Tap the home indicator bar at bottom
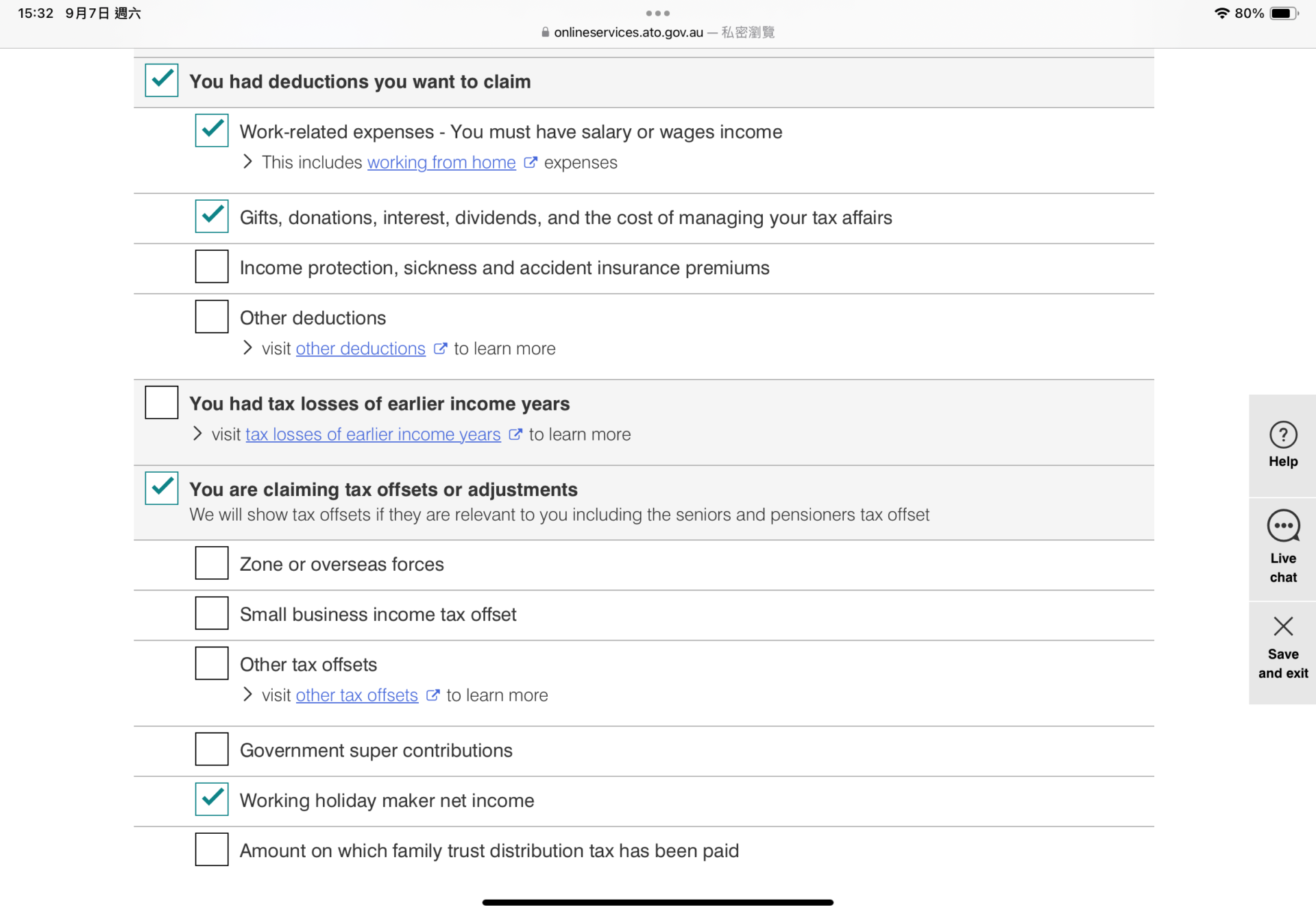The width and height of the screenshot is (1316, 914). pyautogui.click(x=657, y=902)
